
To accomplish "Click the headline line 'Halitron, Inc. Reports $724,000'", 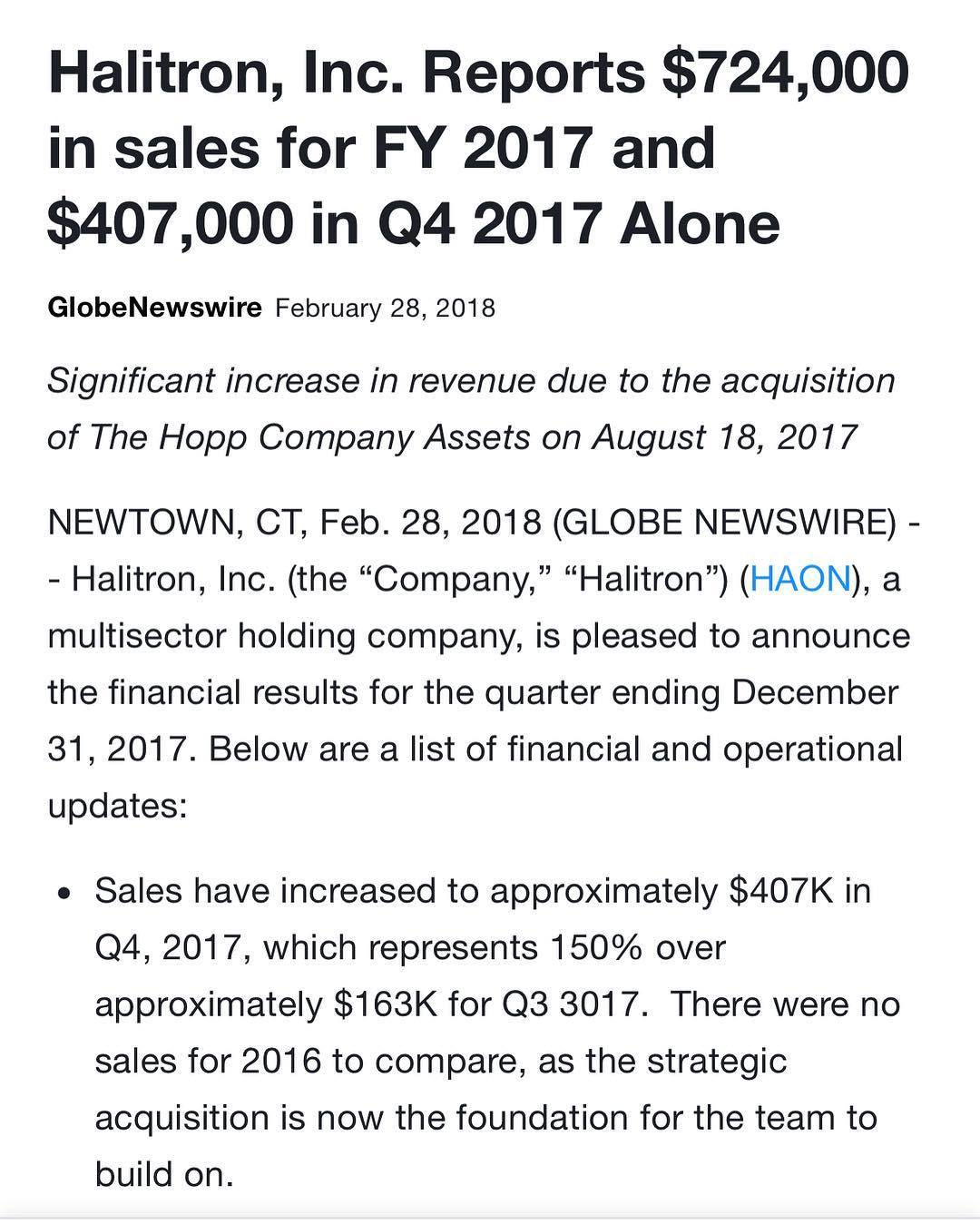I will coord(477,72).
